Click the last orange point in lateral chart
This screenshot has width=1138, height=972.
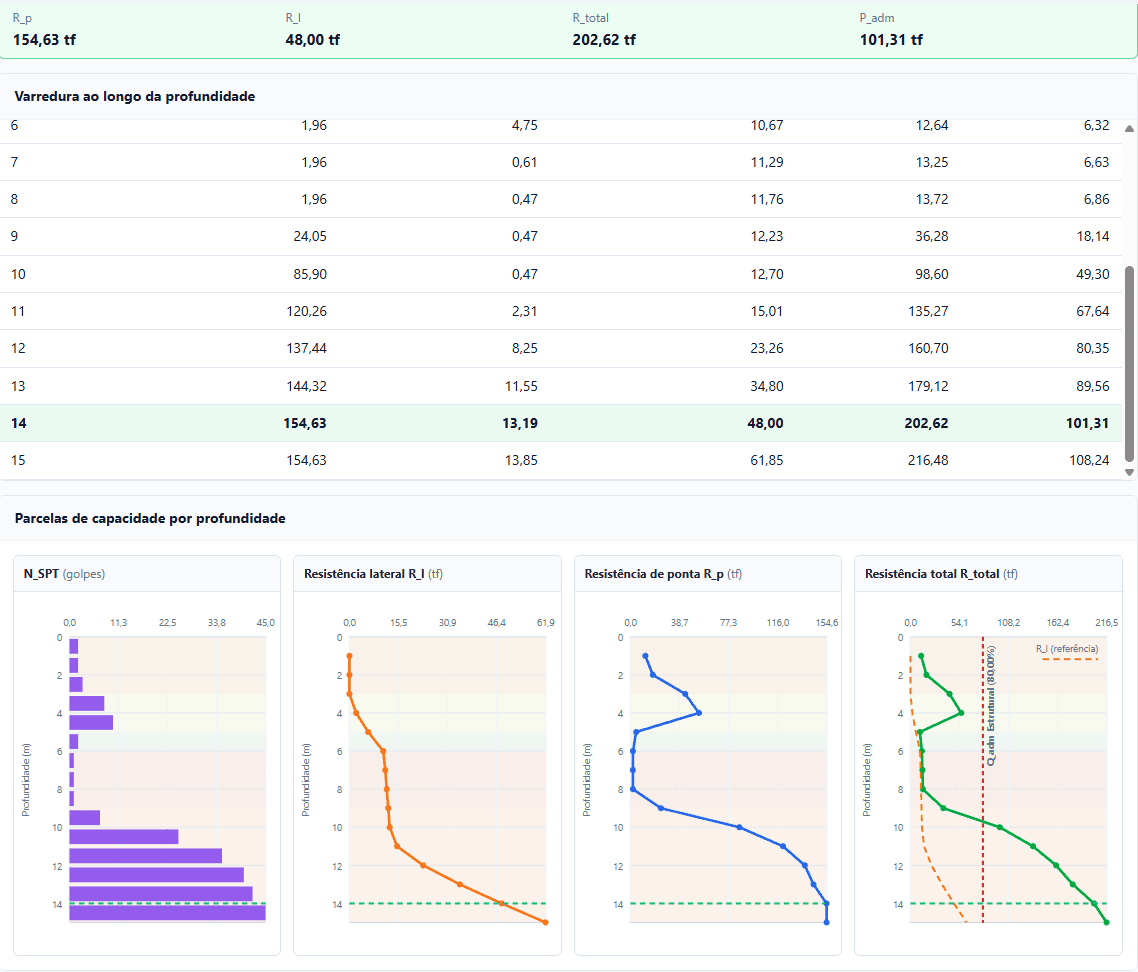tap(546, 923)
